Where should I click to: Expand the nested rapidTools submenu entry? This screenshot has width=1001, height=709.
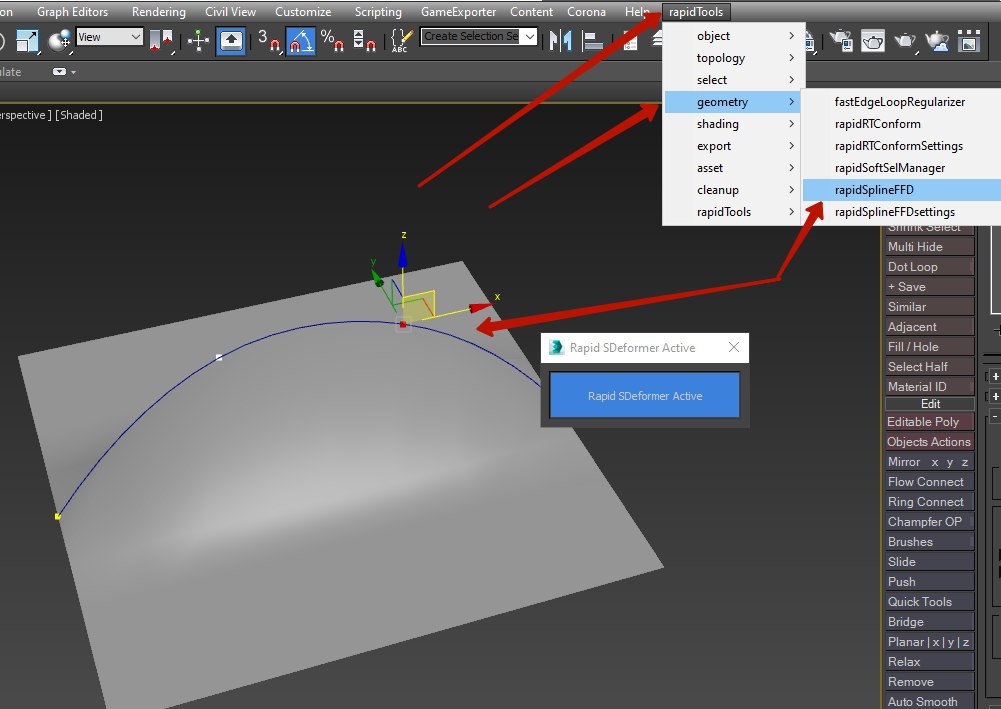tap(734, 212)
